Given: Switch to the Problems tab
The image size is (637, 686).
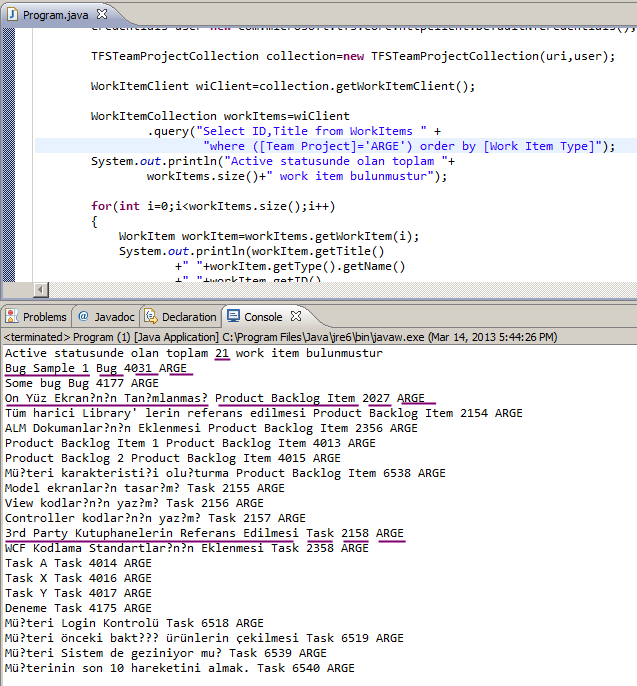Looking at the screenshot, I should 44,316.
